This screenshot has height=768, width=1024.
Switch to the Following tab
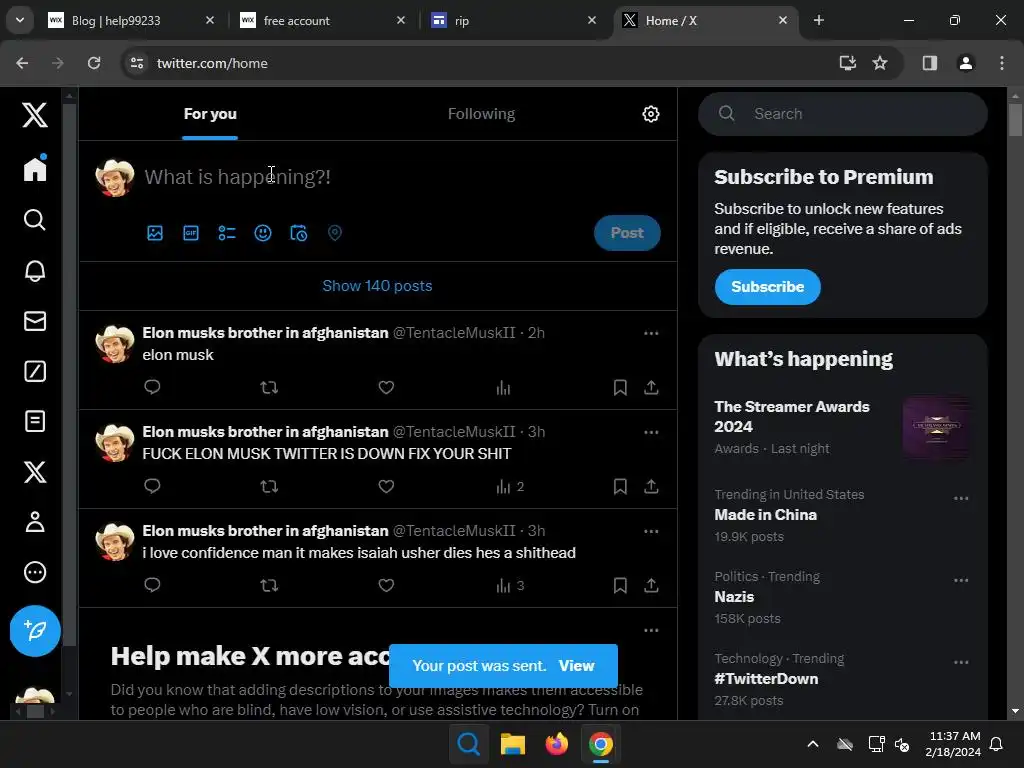click(x=481, y=114)
